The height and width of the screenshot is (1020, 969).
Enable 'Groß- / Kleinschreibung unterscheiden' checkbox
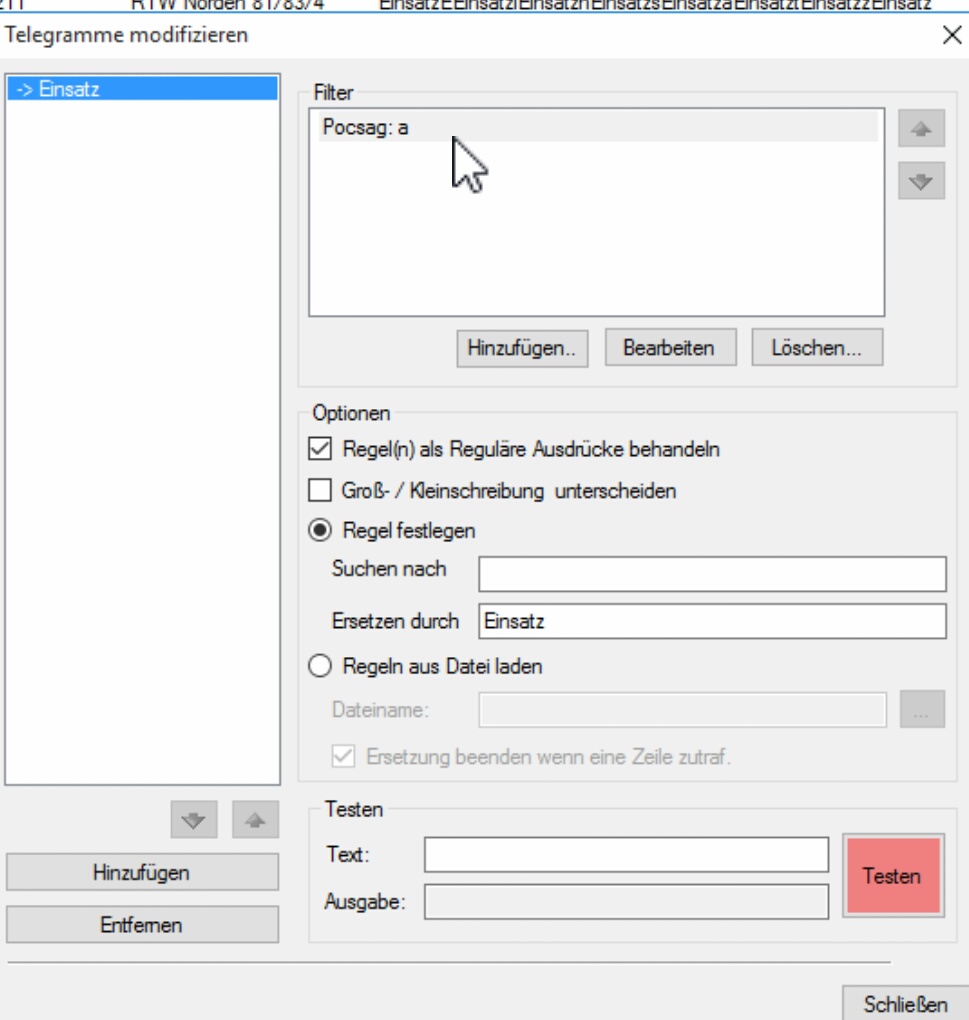(320, 491)
